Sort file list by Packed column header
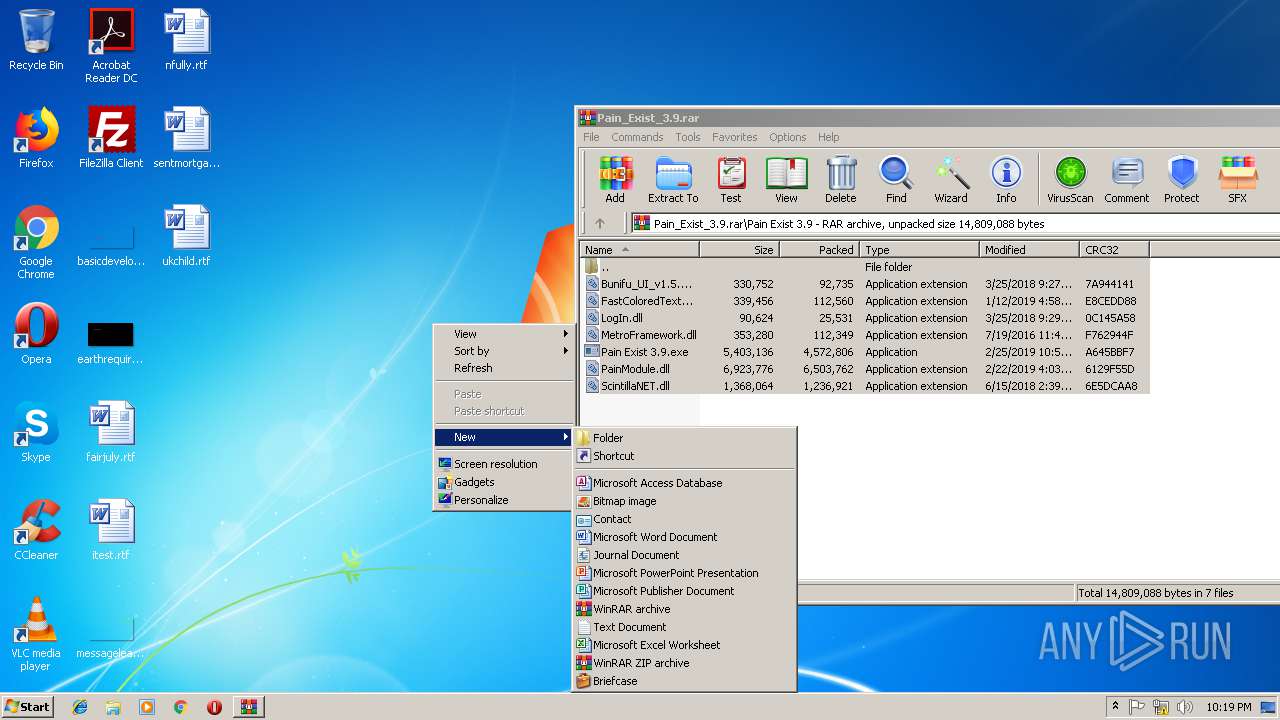Screen dimensions: 1280x720 pyautogui.click(x=820, y=250)
